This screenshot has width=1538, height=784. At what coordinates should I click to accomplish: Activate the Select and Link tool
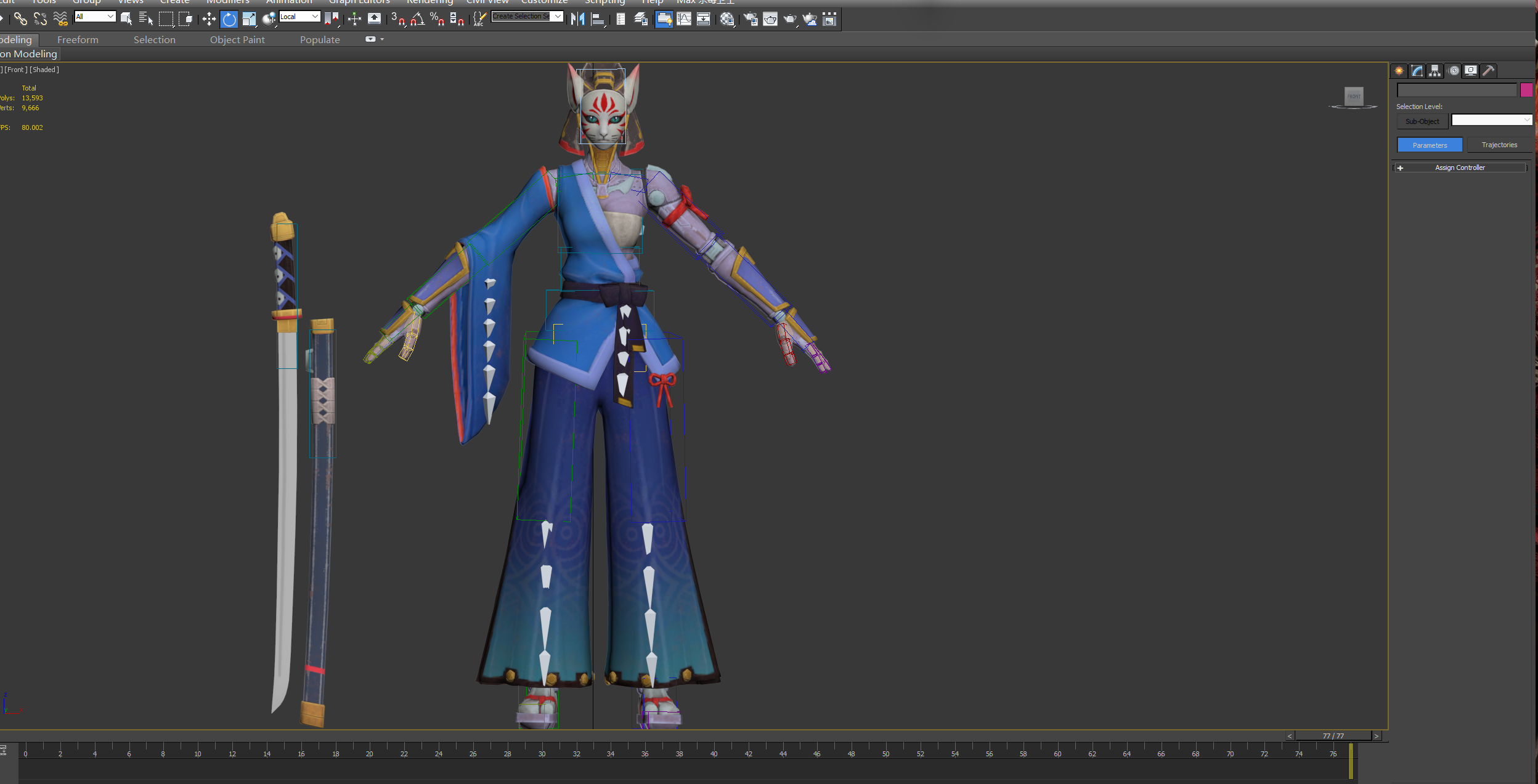[x=20, y=19]
